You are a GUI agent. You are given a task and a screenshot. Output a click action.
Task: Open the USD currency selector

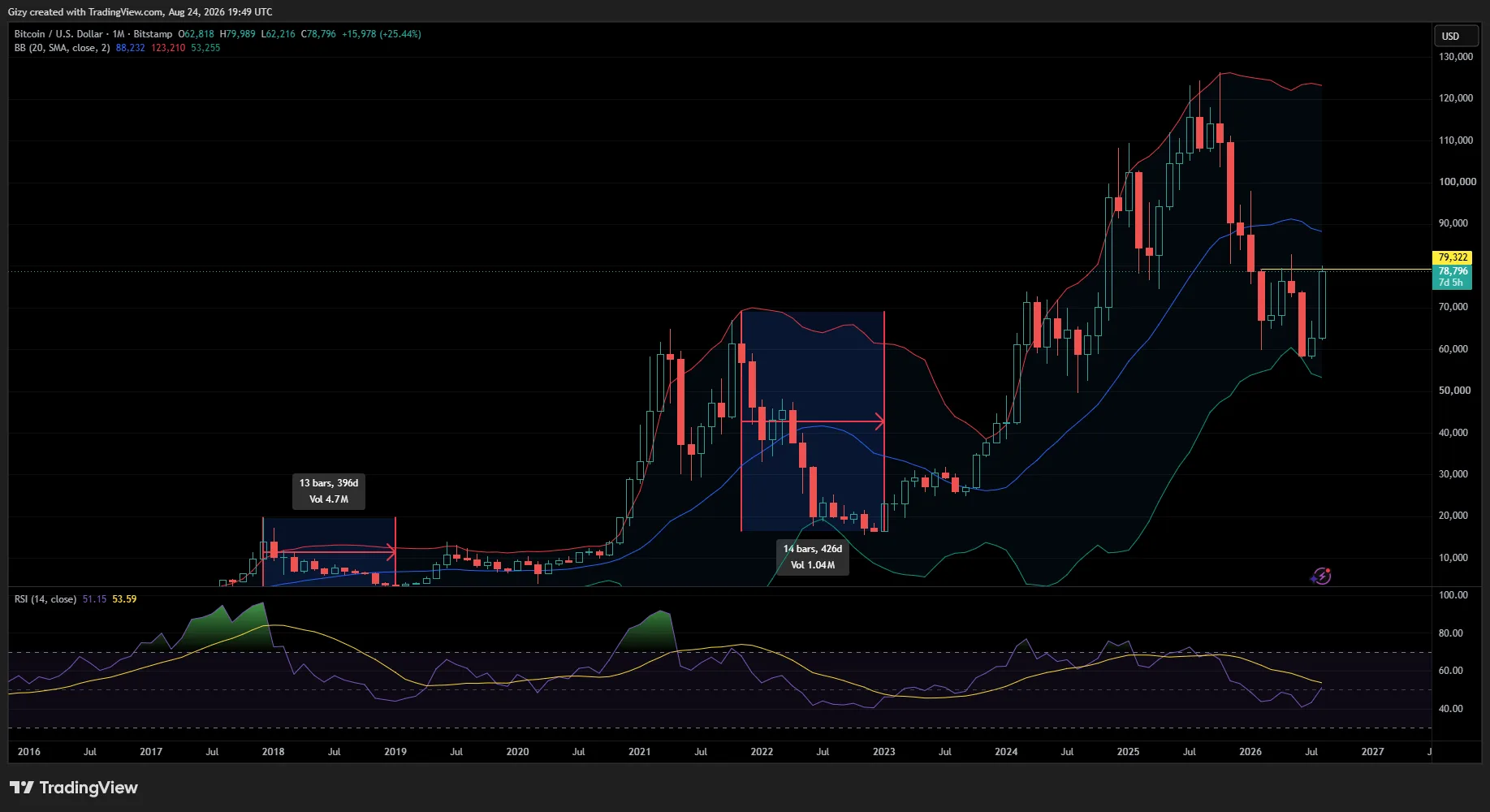[1455, 37]
